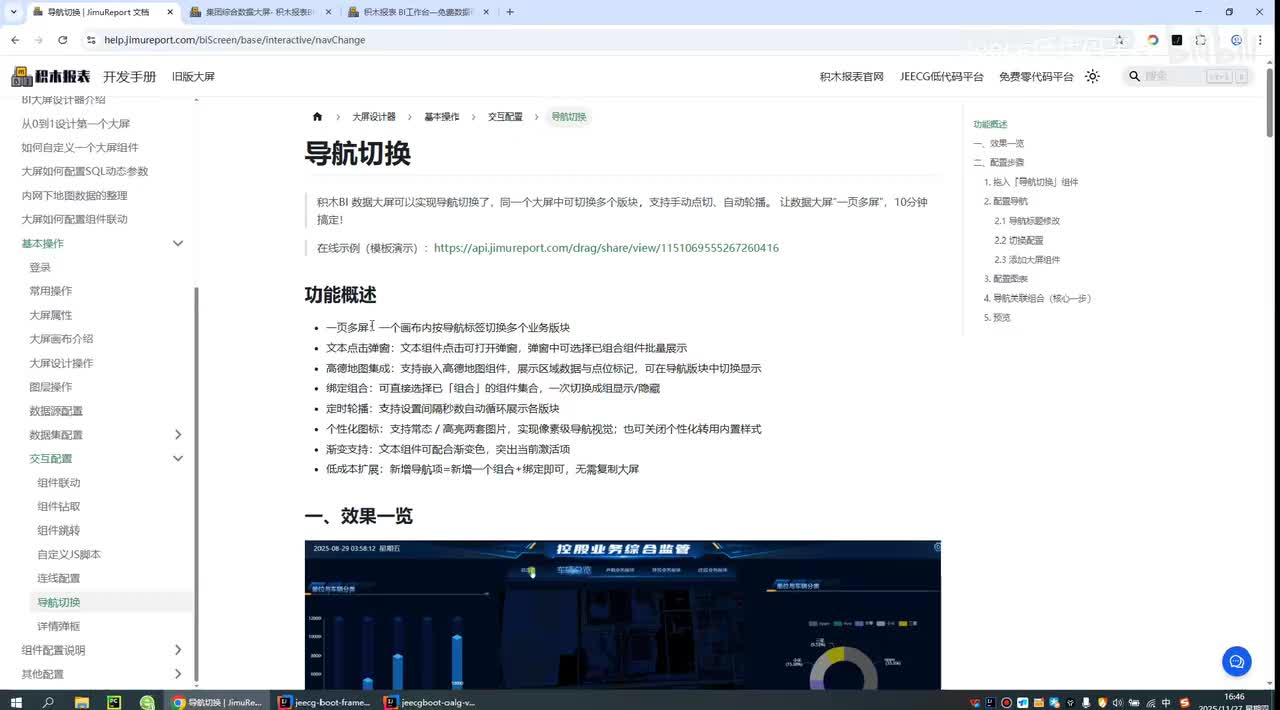Open the chat support bubble button
The width and height of the screenshot is (1280, 710).
pos(1237,661)
